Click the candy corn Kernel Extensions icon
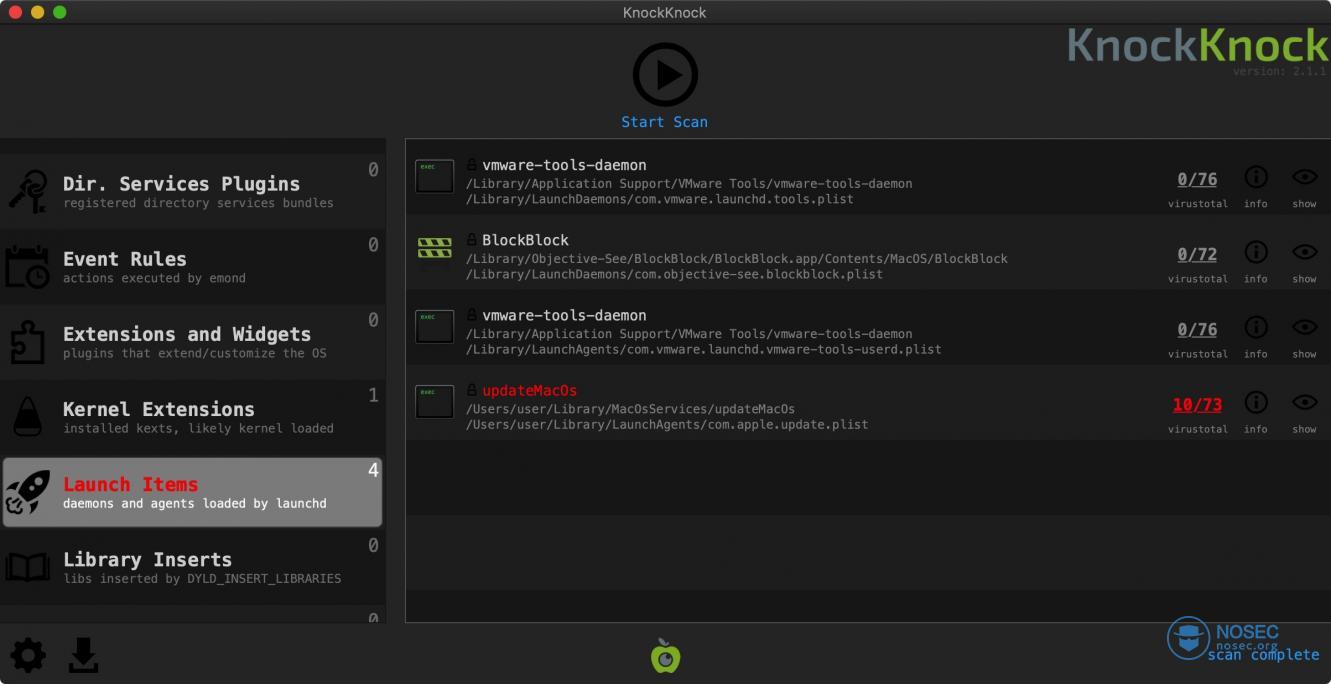1331x684 pixels. (x=28, y=417)
